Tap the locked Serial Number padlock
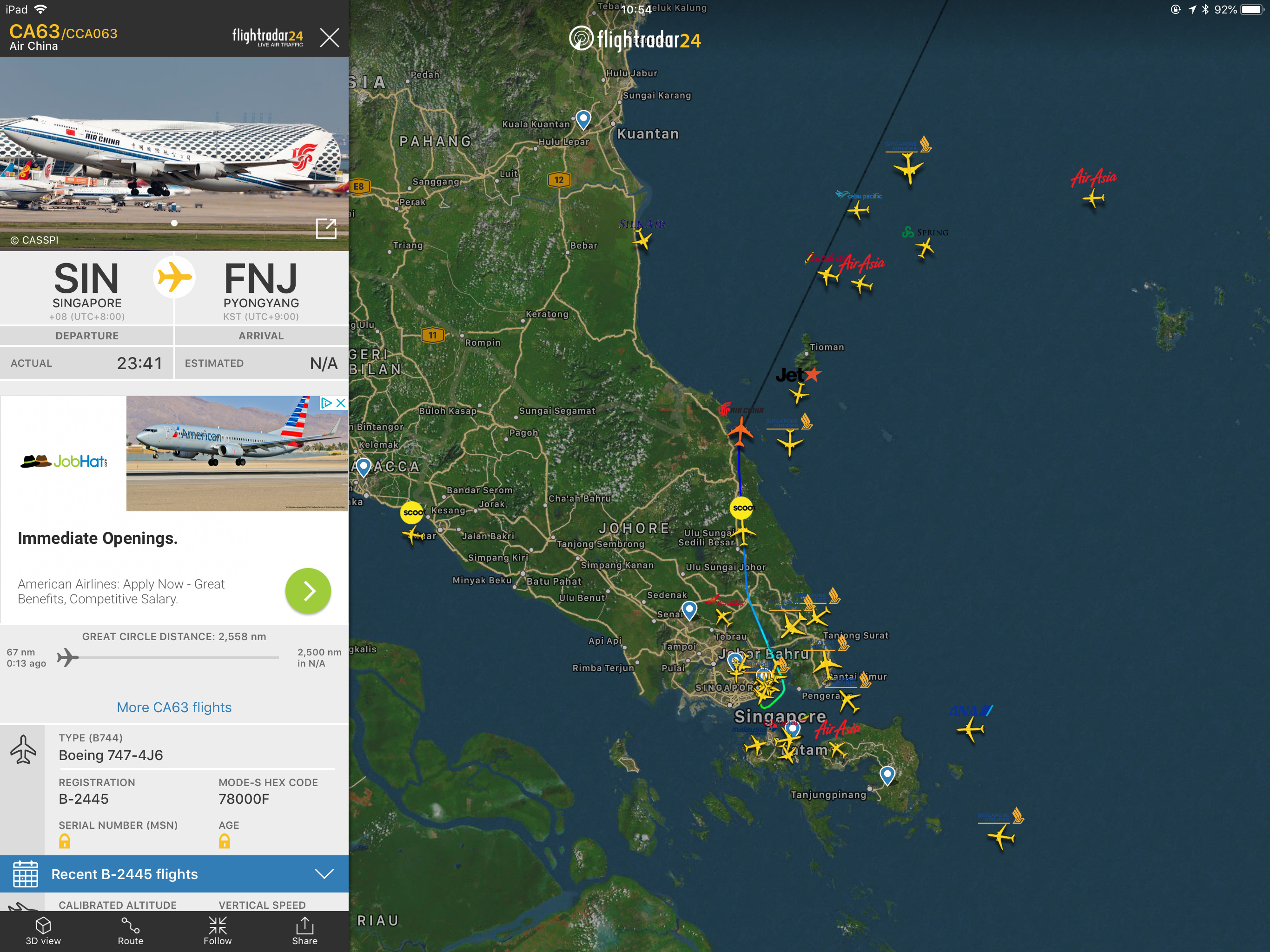This screenshot has height=952, width=1270. (x=65, y=841)
